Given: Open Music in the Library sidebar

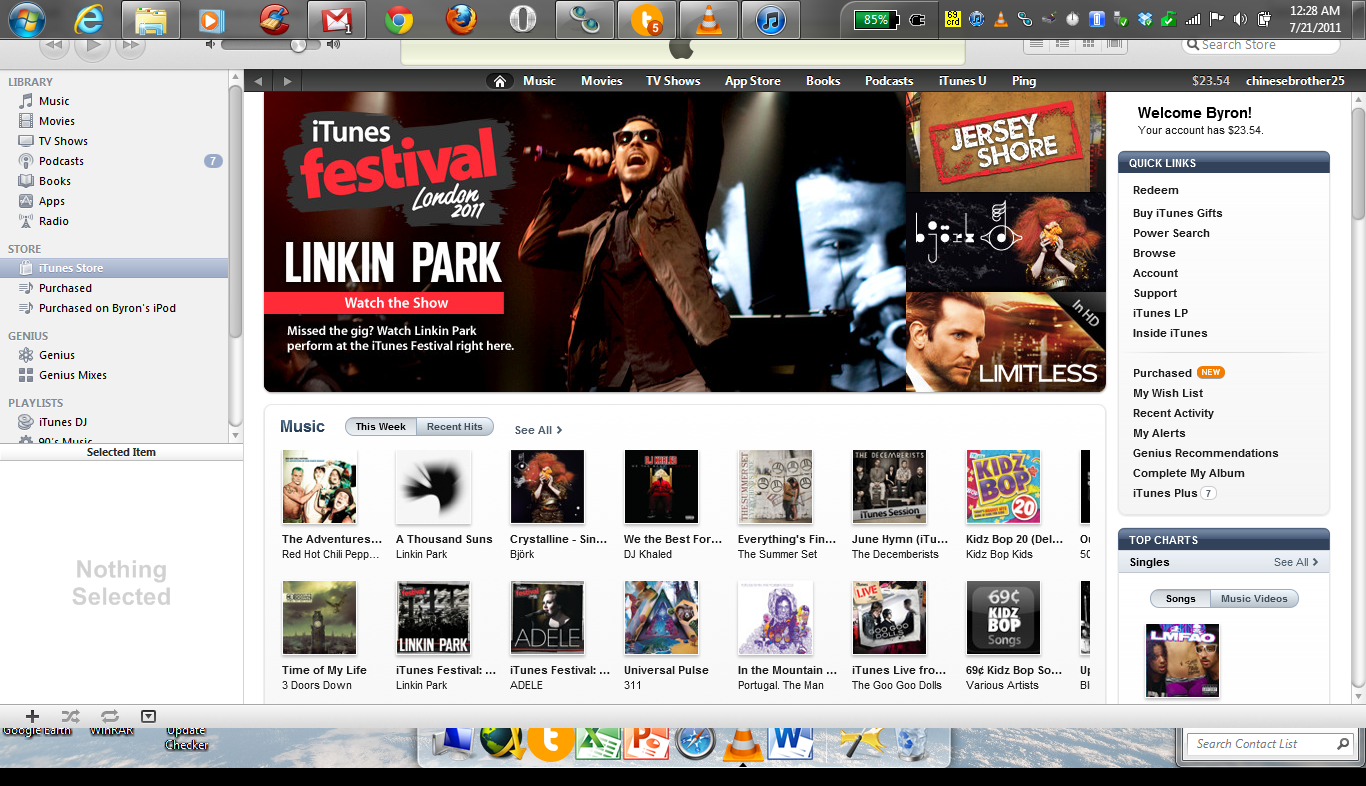Looking at the screenshot, I should 54,101.
